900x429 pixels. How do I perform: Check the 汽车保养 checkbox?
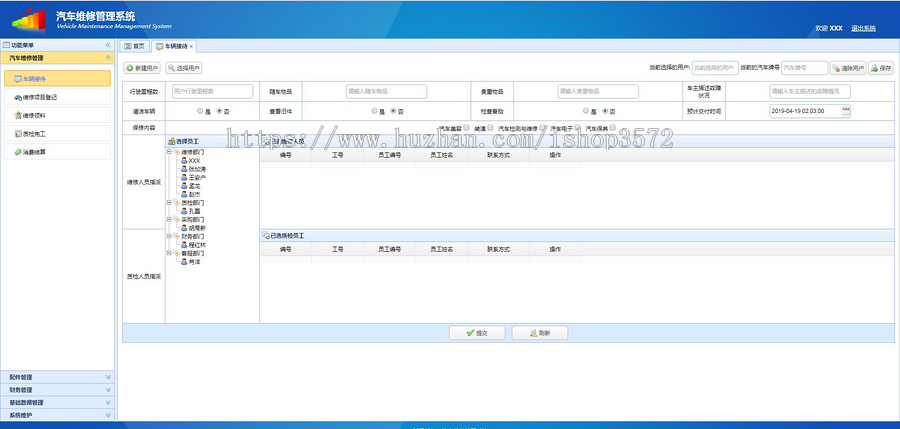(613, 127)
